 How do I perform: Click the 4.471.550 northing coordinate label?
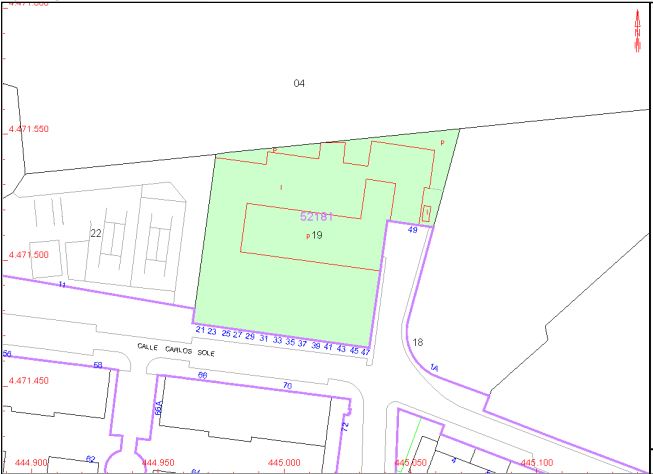coord(27,129)
